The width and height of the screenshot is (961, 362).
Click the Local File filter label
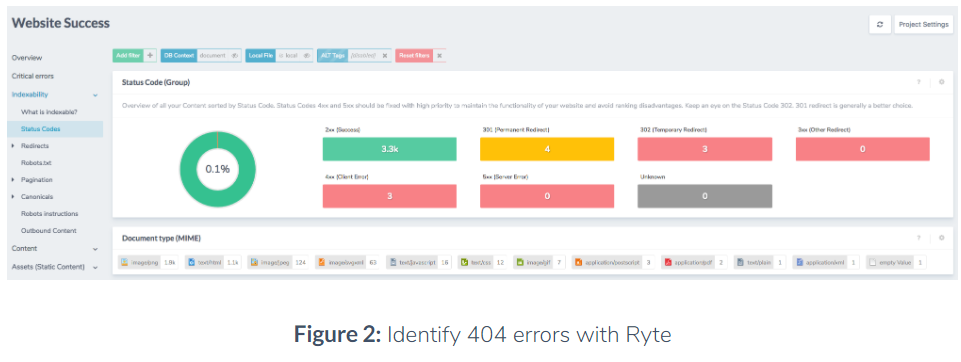pos(260,55)
